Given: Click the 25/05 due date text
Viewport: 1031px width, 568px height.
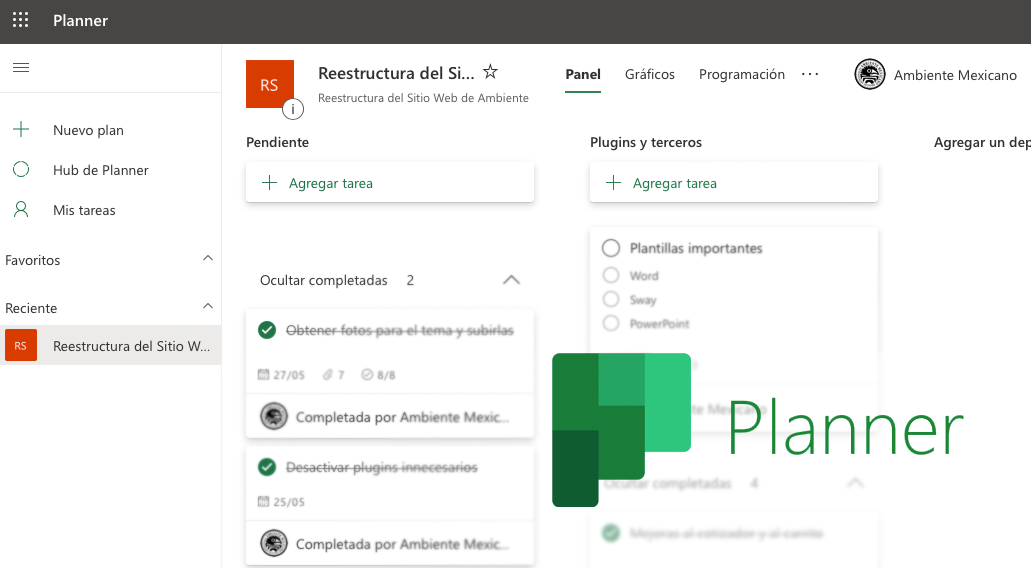Looking at the screenshot, I should click(289, 502).
